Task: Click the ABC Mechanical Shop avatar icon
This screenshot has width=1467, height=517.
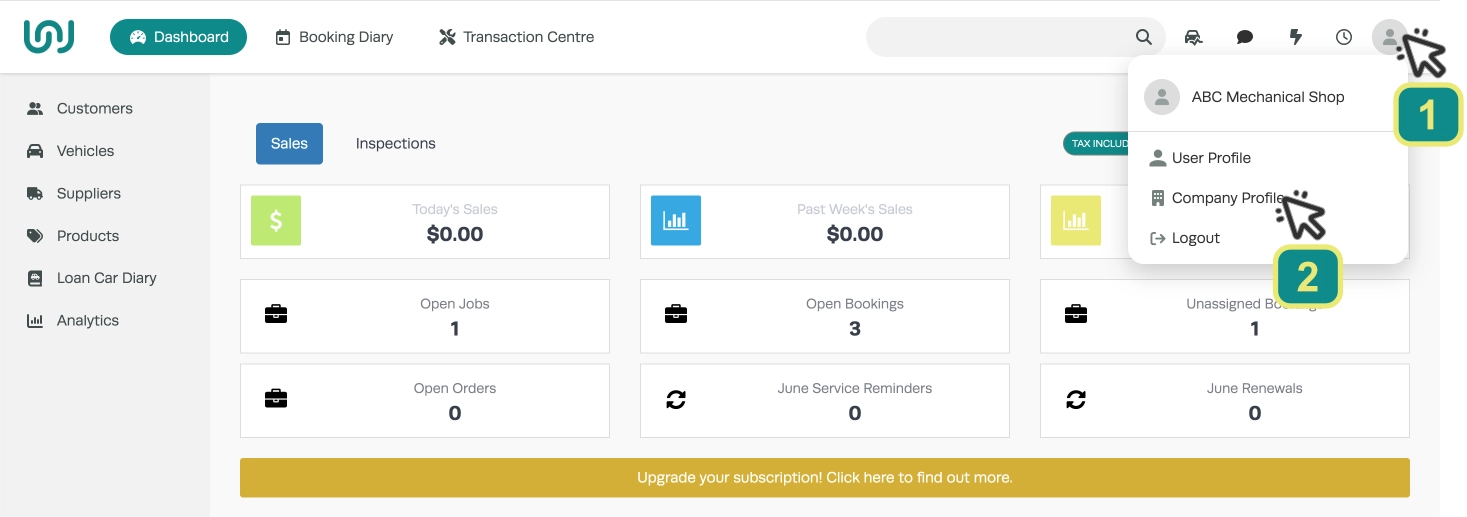Action: point(1162,97)
